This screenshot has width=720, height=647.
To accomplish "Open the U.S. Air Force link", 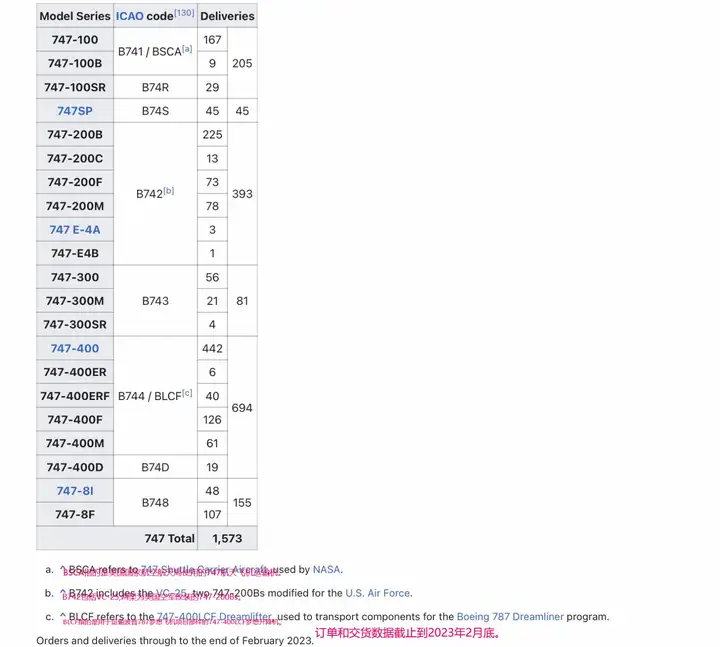I will 377,593.
